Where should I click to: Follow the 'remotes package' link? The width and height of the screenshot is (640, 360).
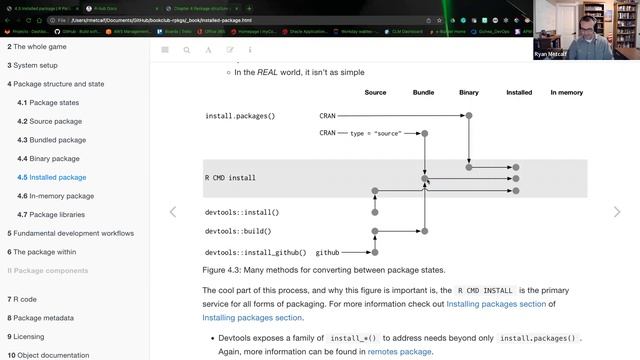pyautogui.click(x=400, y=351)
